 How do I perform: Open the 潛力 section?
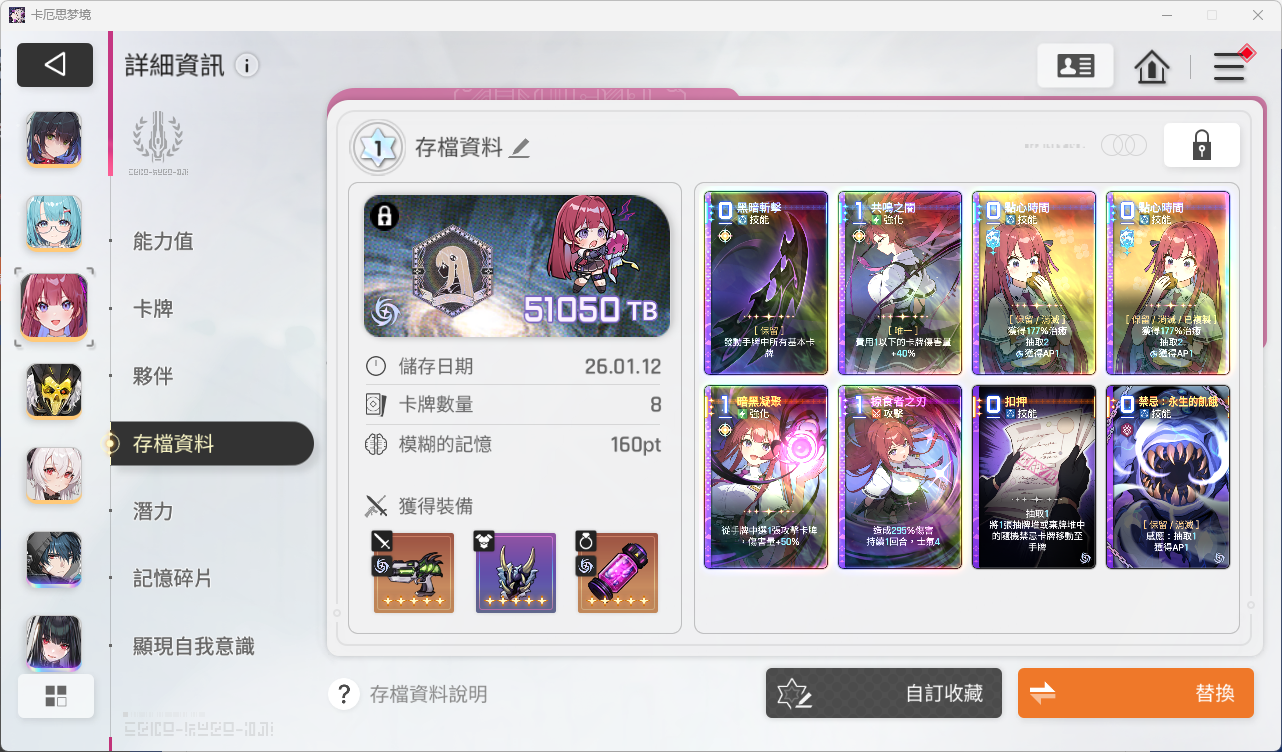point(153,511)
